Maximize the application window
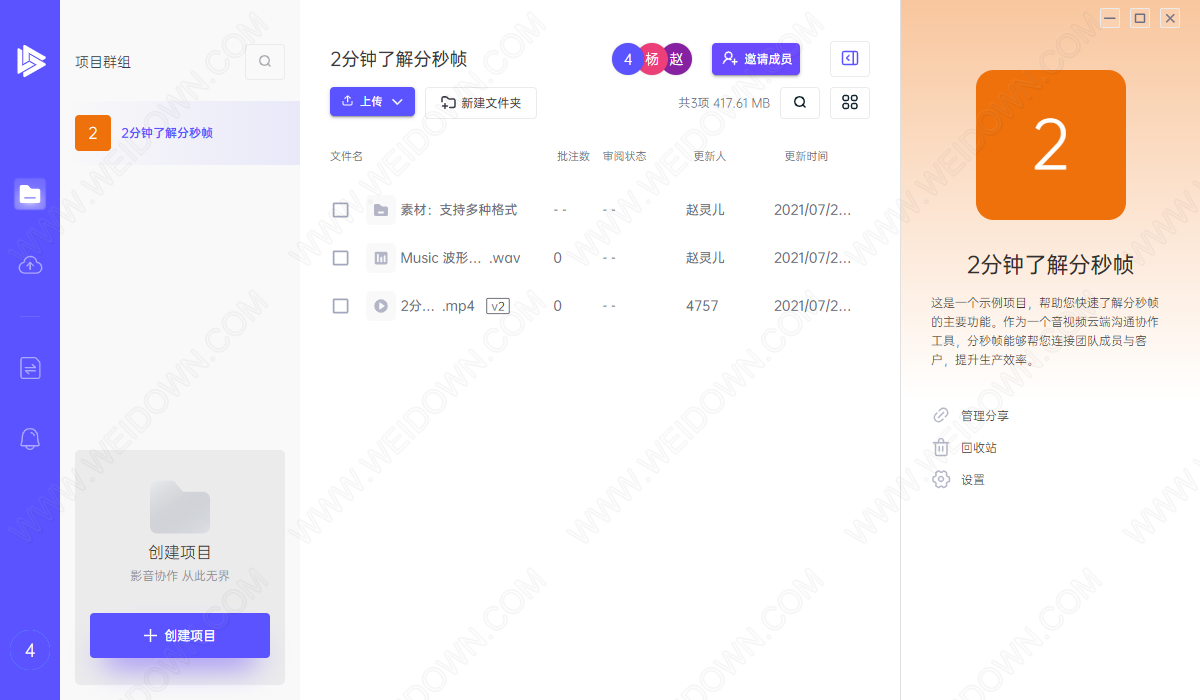 [x=1140, y=17]
